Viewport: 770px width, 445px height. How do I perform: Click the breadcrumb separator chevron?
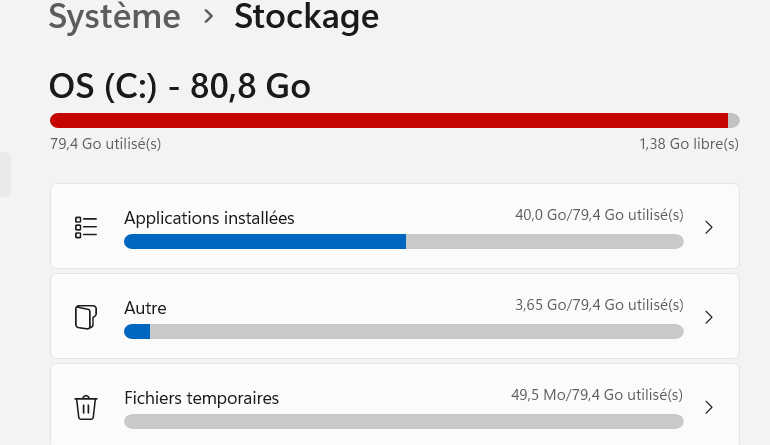click(208, 18)
